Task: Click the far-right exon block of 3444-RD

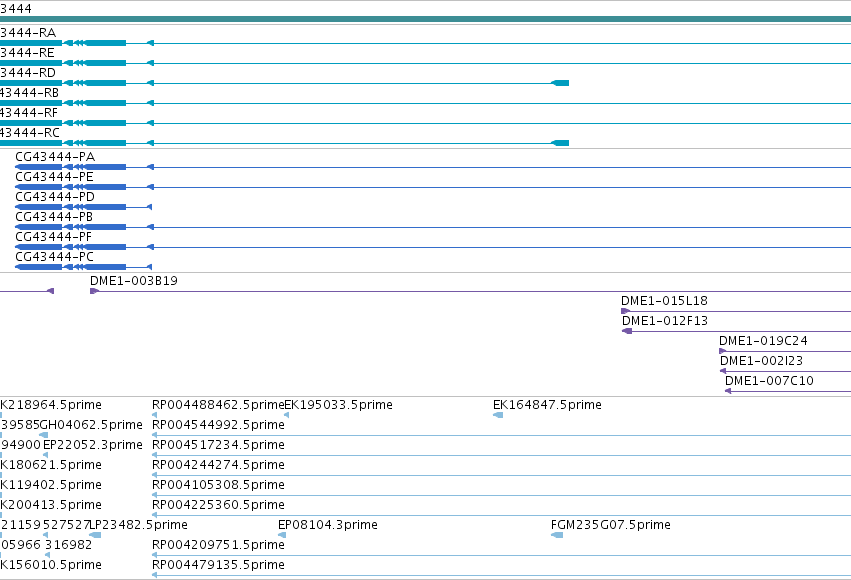Action: coord(560,83)
